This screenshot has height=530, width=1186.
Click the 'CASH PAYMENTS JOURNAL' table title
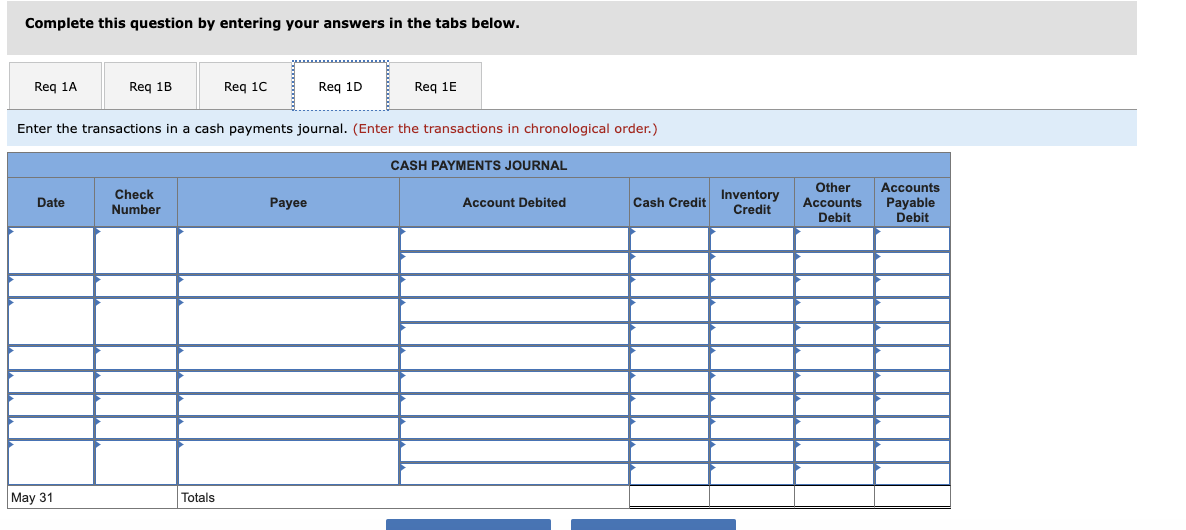pos(479,166)
